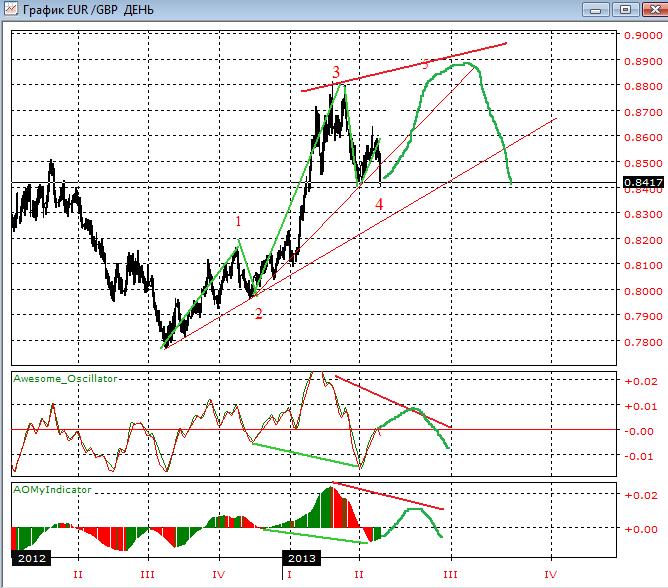Click the +0.02 label of Awesome_Oscillator scale
The height and width of the screenshot is (588, 668).
point(641,381)
